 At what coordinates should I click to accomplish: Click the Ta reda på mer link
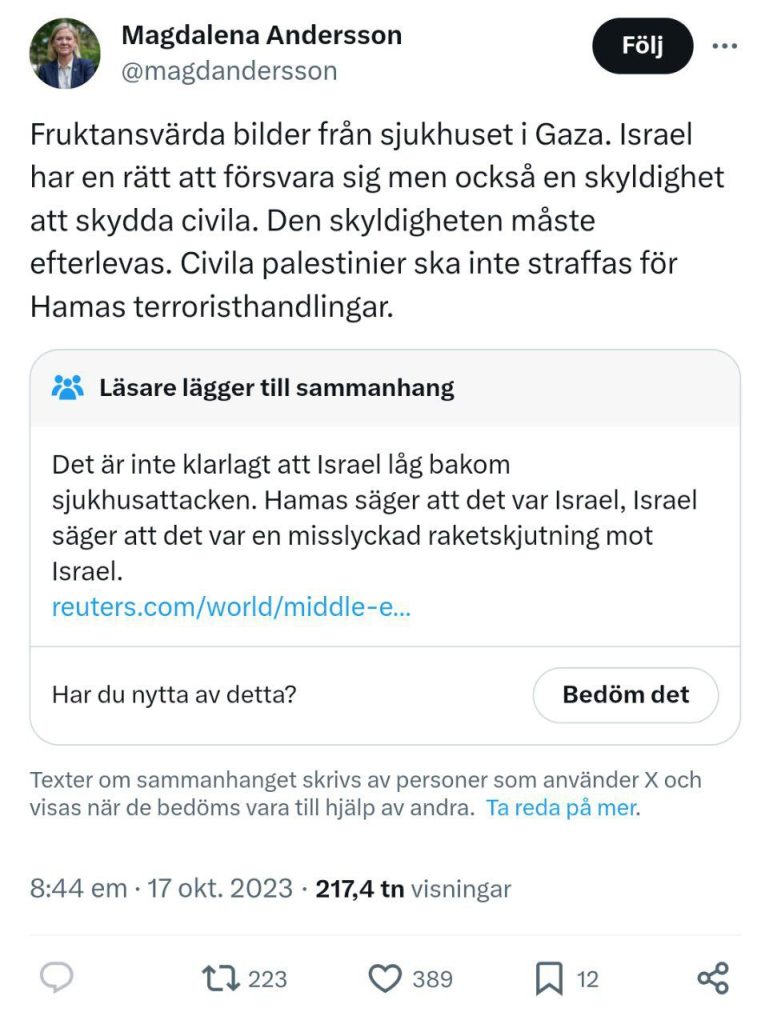click(x=562, y=808)
